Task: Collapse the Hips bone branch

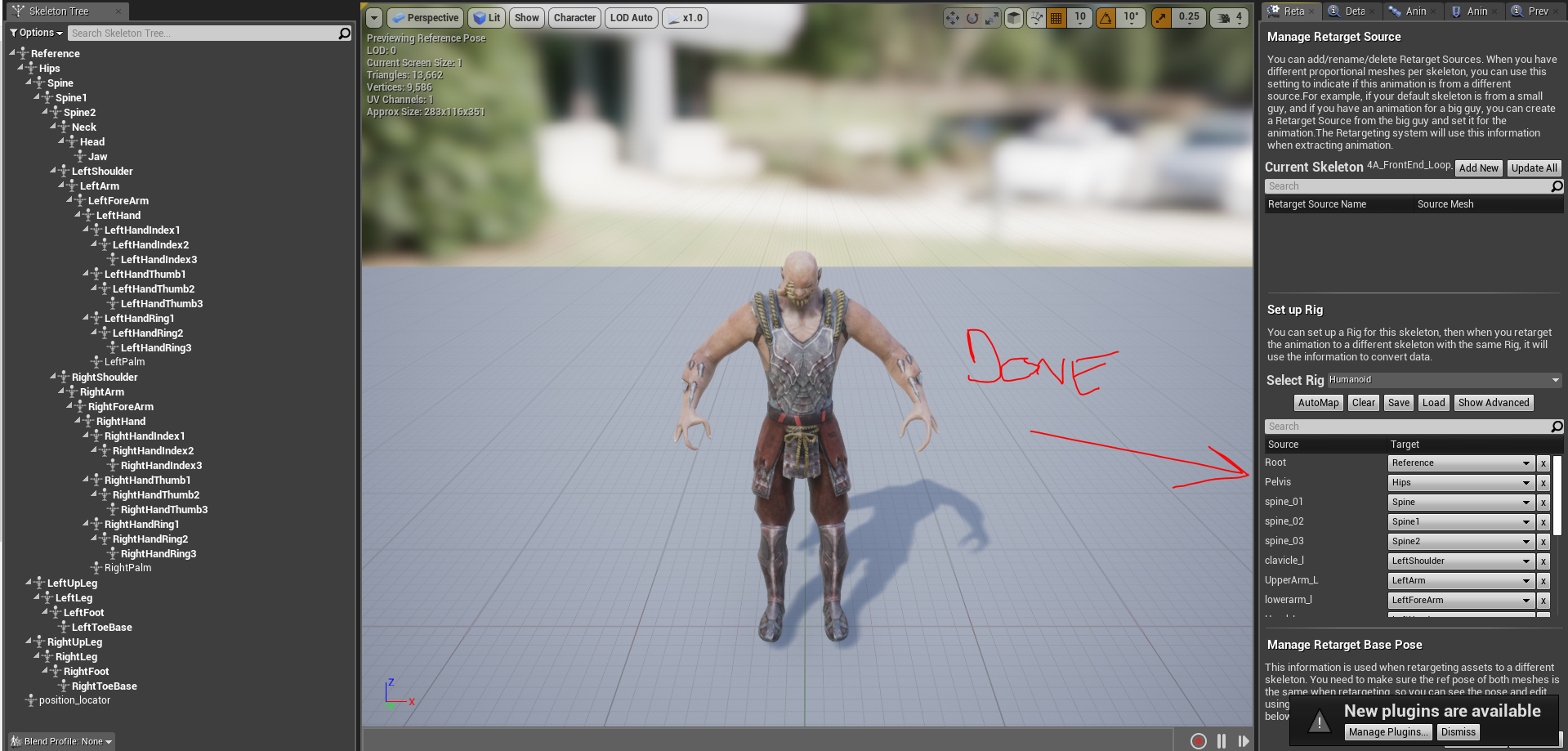Action: point(20,68)
